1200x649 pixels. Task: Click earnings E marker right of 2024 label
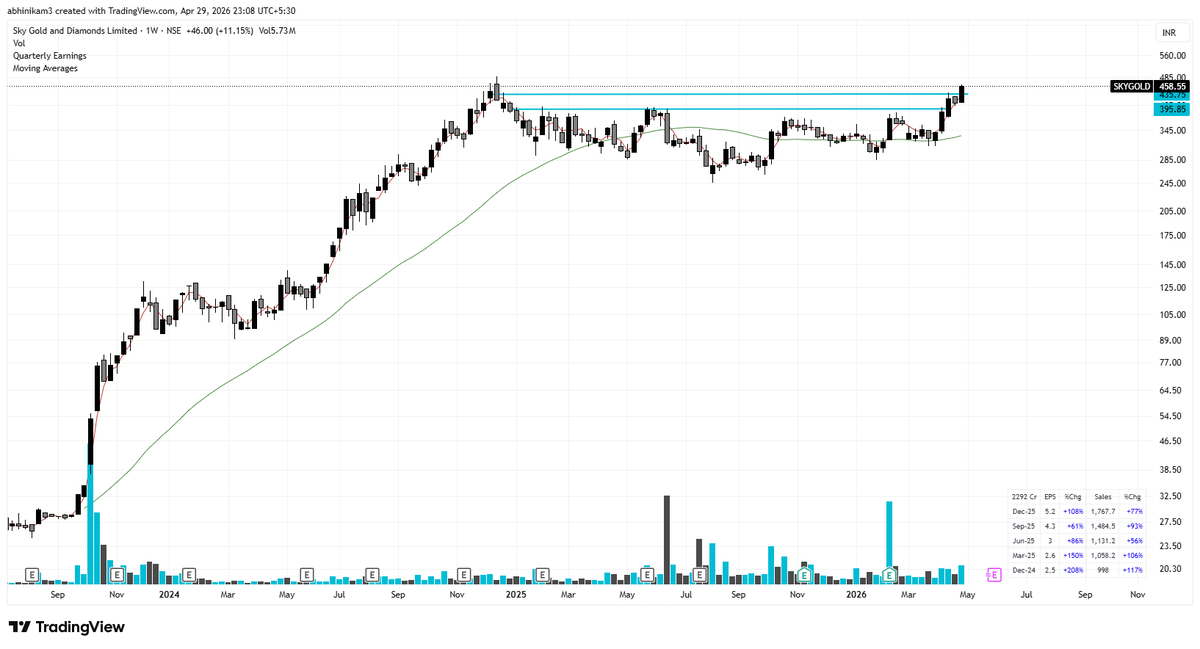pyautogui.click(x=187, y=575)
